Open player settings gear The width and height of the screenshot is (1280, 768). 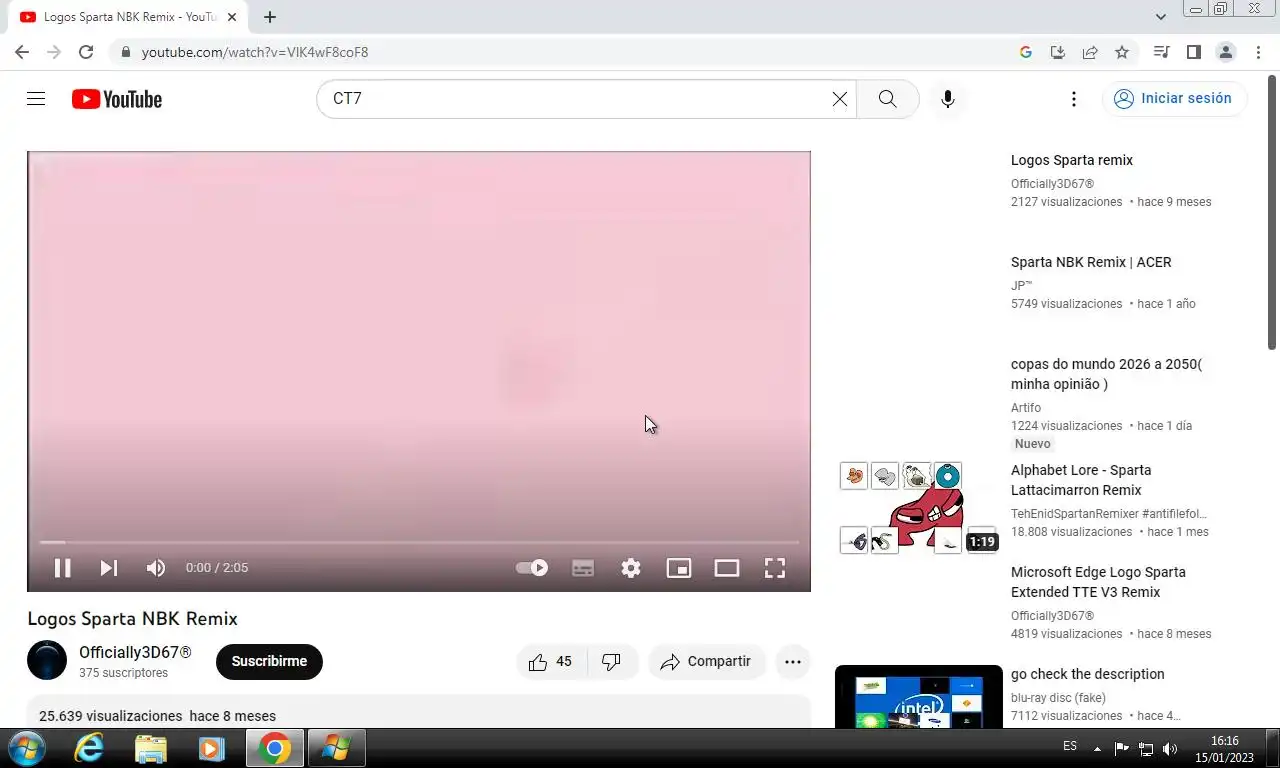tap(631, 568)
